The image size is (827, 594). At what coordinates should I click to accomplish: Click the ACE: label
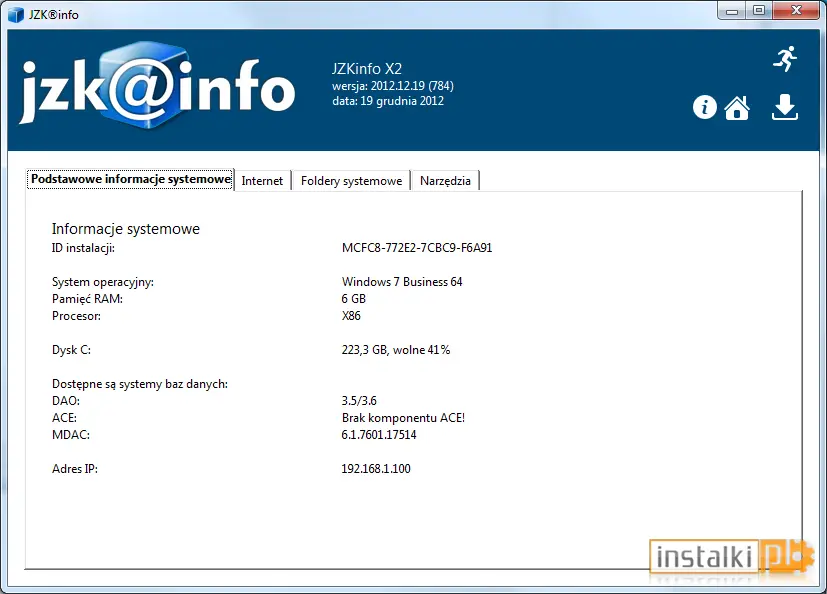pos(64,418)
